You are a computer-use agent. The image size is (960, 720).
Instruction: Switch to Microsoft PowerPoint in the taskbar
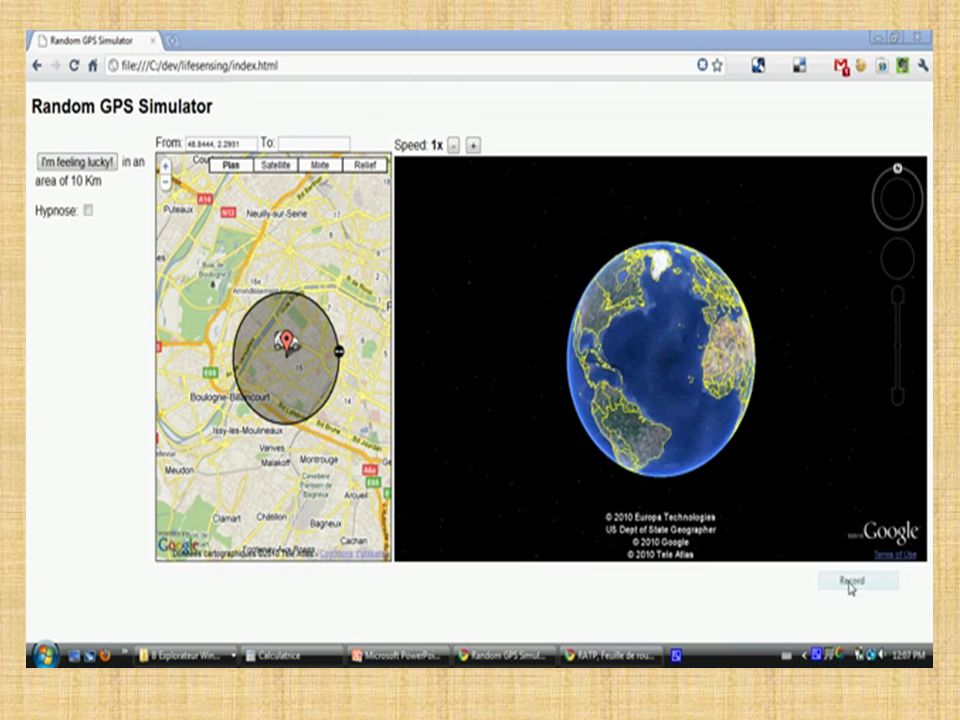pyautogui.click(x=398, y=656)
